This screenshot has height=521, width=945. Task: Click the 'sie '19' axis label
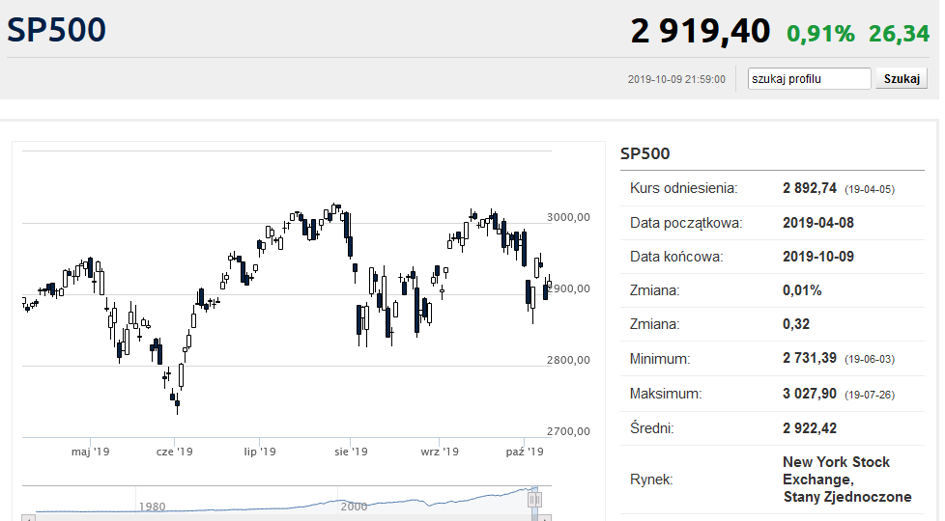[x=351, y=451]
